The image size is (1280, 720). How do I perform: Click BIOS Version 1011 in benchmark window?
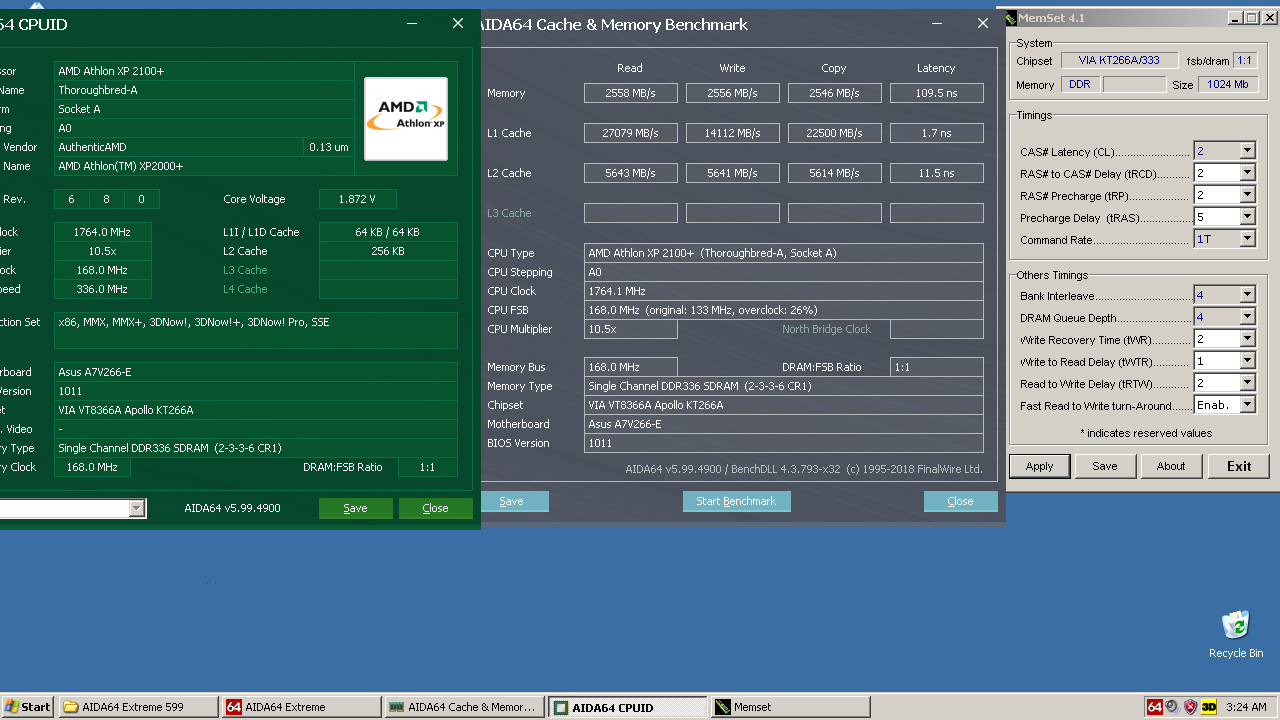point(784,443)
